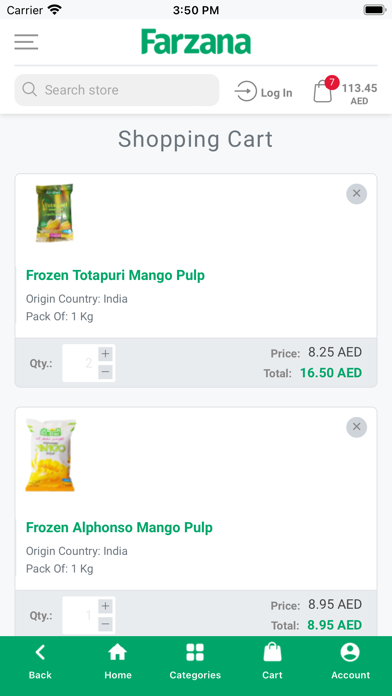392x696 pixels.
Task: Remove Frozen Alphonso Mango Pulp from cart
Action: [356, 427]
